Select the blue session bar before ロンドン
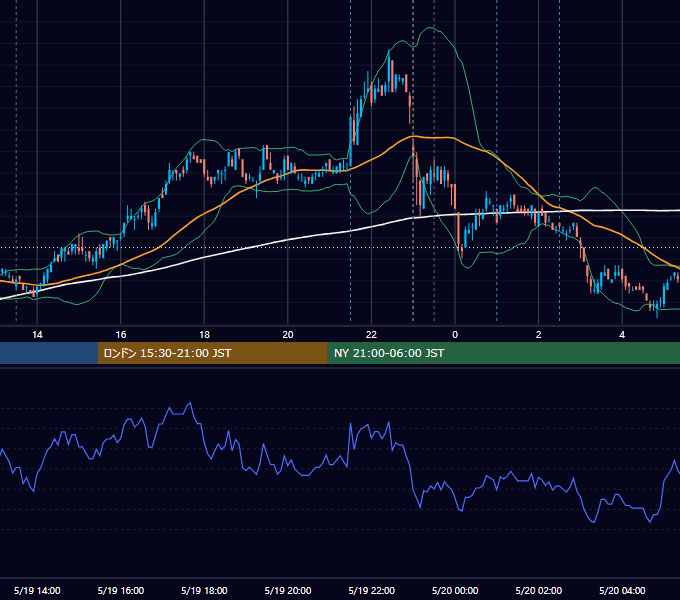680x600 pixels. pos(49,353)
